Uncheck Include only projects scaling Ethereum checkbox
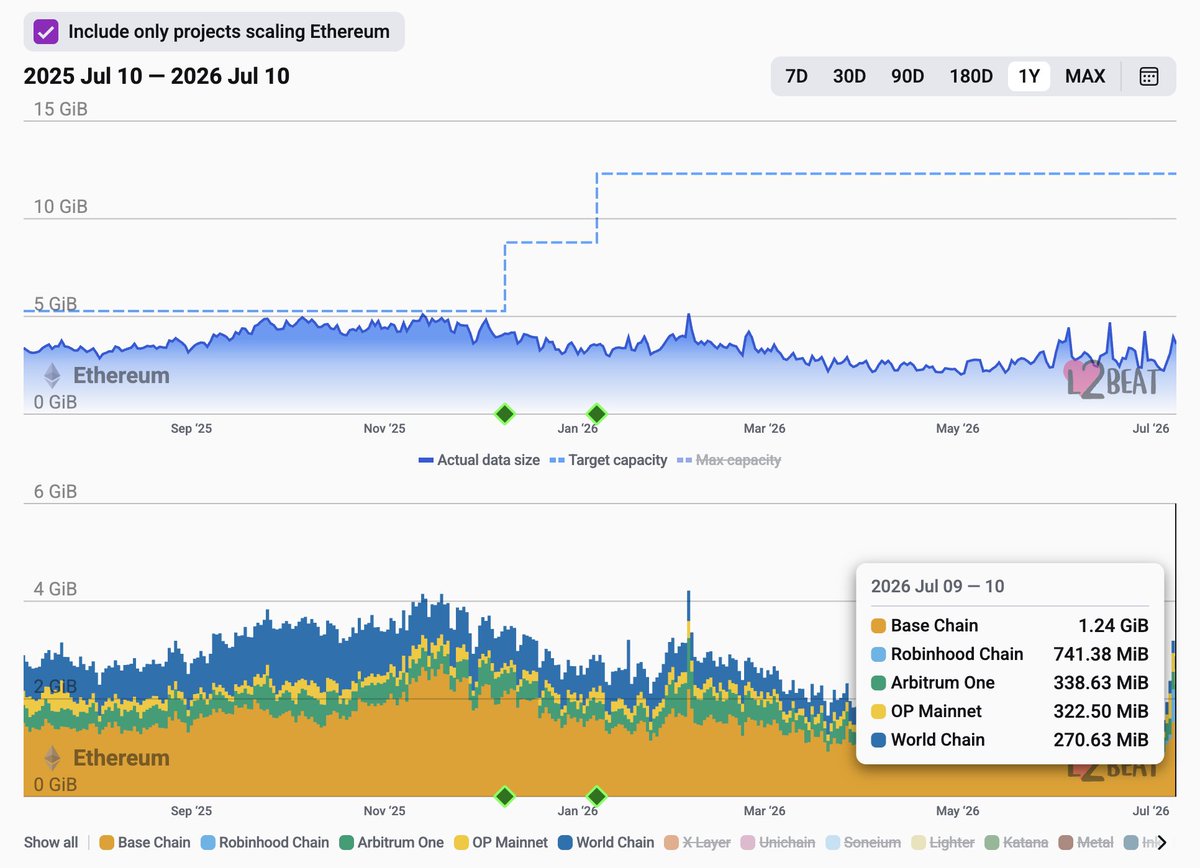 coord(46,31)
